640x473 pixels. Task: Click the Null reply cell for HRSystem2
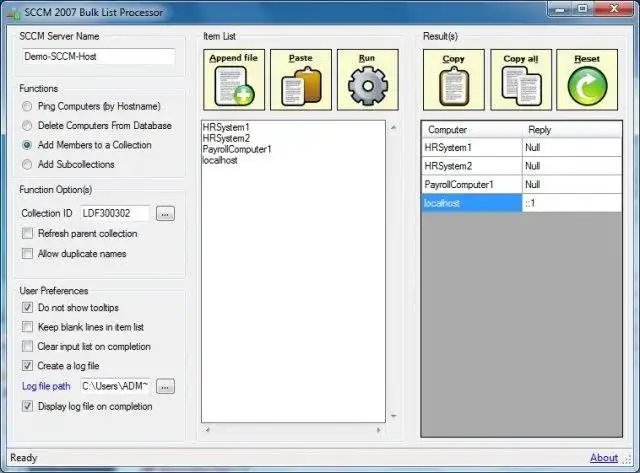pos(572,166)
